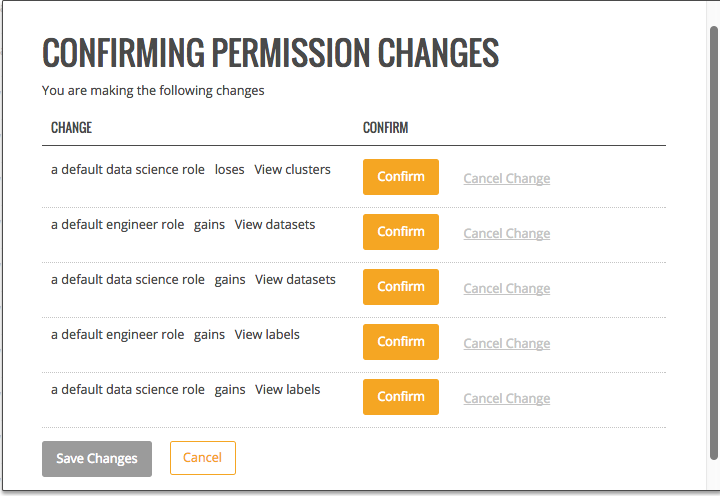This screenshot has height=496, width=720.
Task: Confirm engineer role gaining View datasets
Action: 400,232
